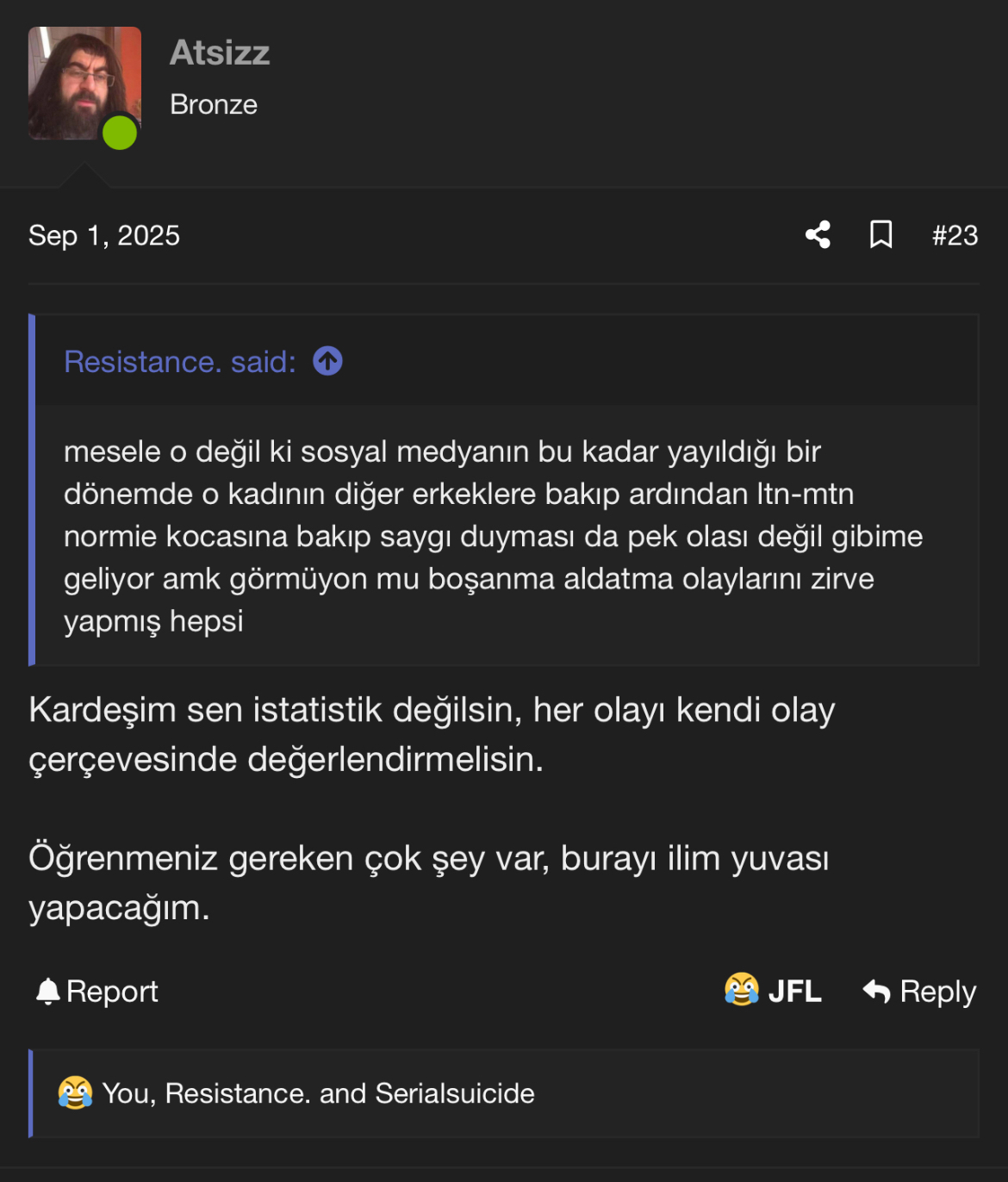Click the green online status dot
Image resolution: width=1008 pixels, height=1182 pixels.
[120, 134]
